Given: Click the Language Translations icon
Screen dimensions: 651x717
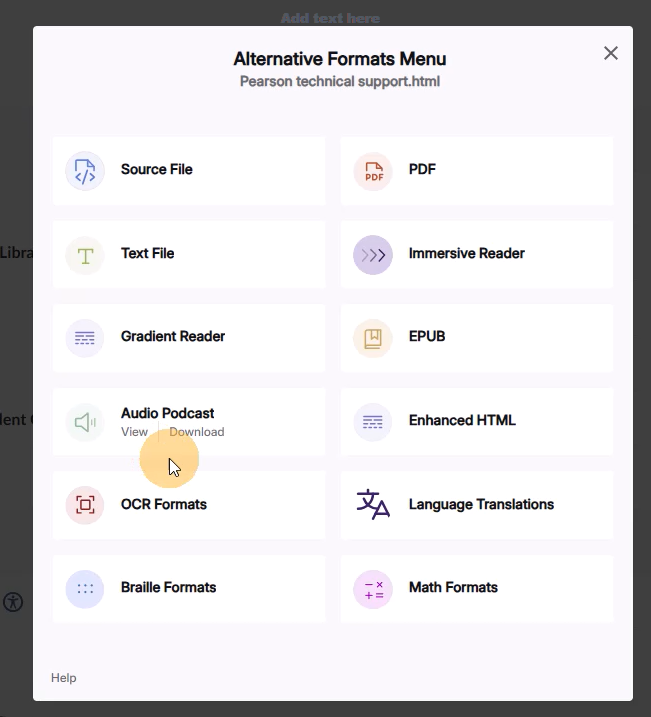Looking at the screenshot, I should coord(373,505).
